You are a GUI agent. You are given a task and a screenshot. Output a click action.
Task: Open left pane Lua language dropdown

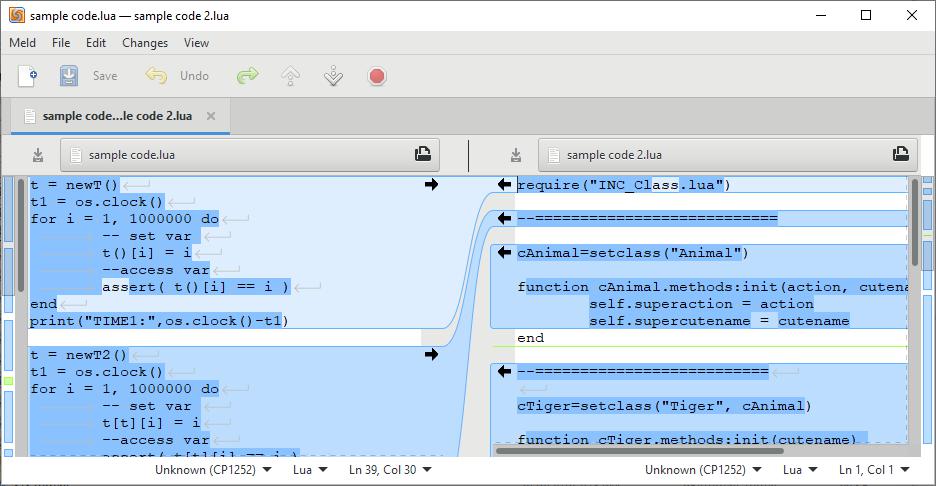pos(309,470)
